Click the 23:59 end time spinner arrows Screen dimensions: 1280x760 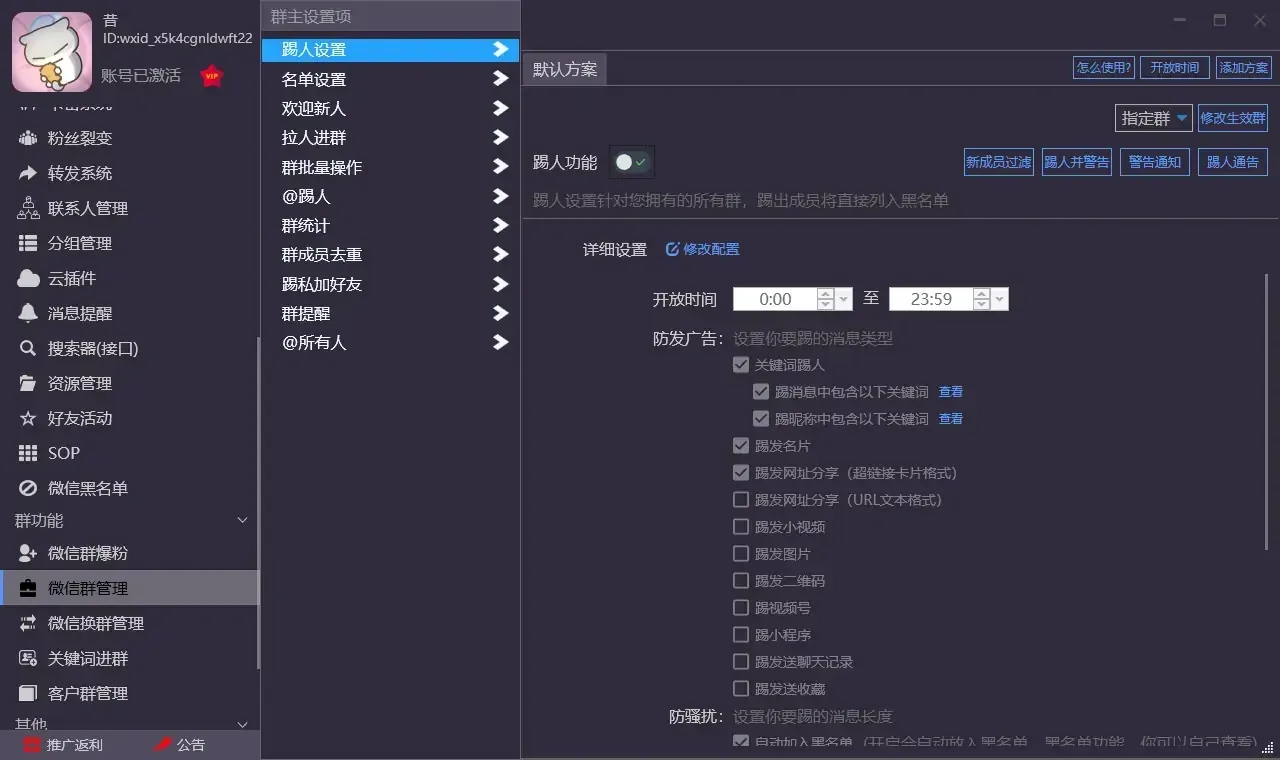coord(982,299)
